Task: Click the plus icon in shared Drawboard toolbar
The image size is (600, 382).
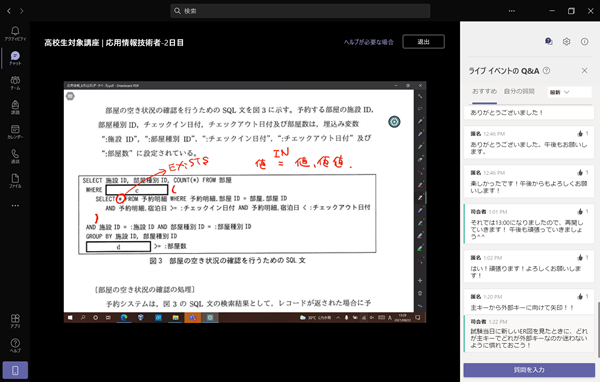Action: 420,281
